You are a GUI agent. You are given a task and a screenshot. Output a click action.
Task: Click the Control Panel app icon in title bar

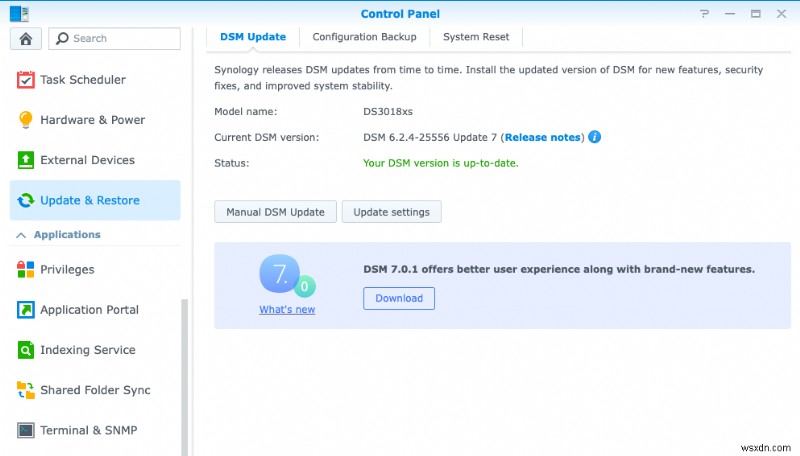(x=19, y=14)
